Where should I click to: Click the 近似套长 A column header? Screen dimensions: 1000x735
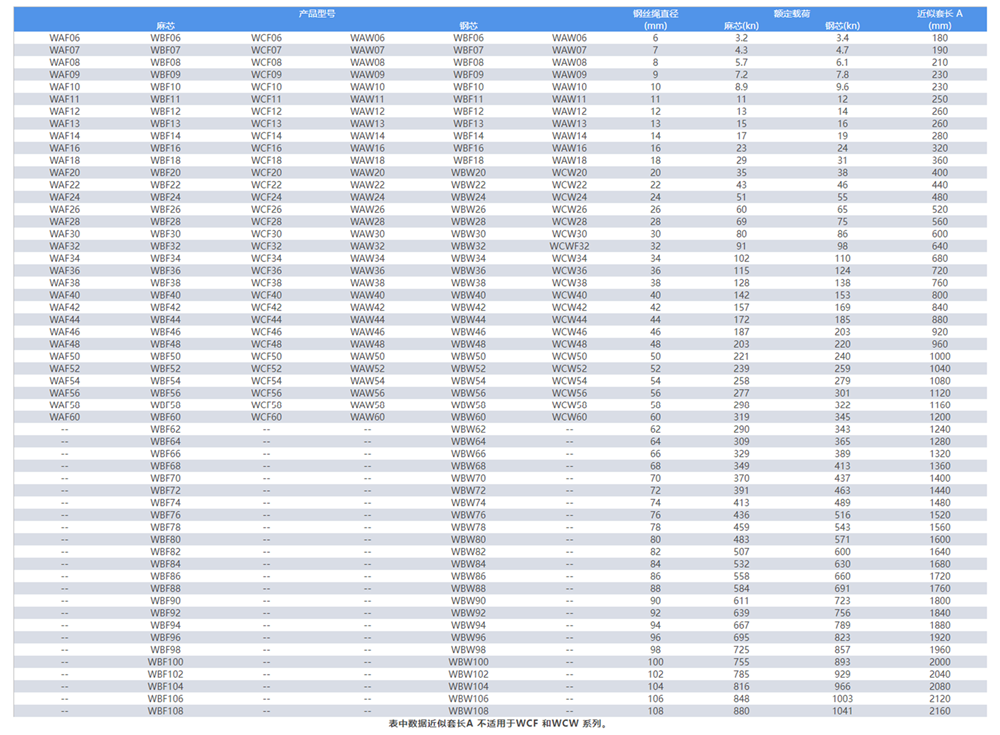tap(939, 19)
